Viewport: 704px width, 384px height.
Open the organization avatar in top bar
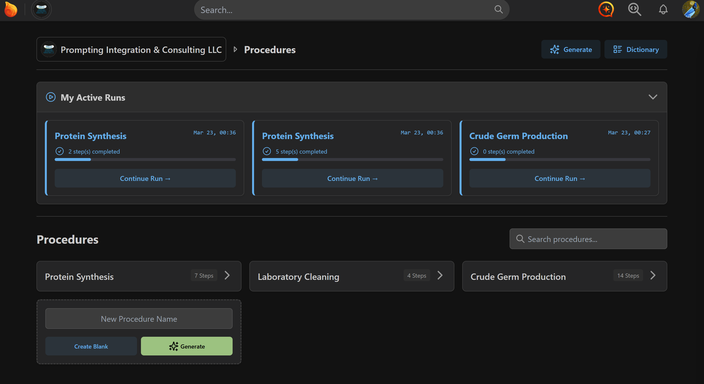click(41, 9)
